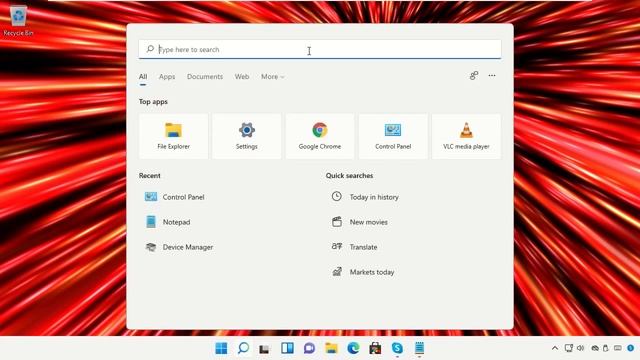Click the touch keyboard tray icon
The width and height of the screenshot is (640, 360).
click(618, 348)
